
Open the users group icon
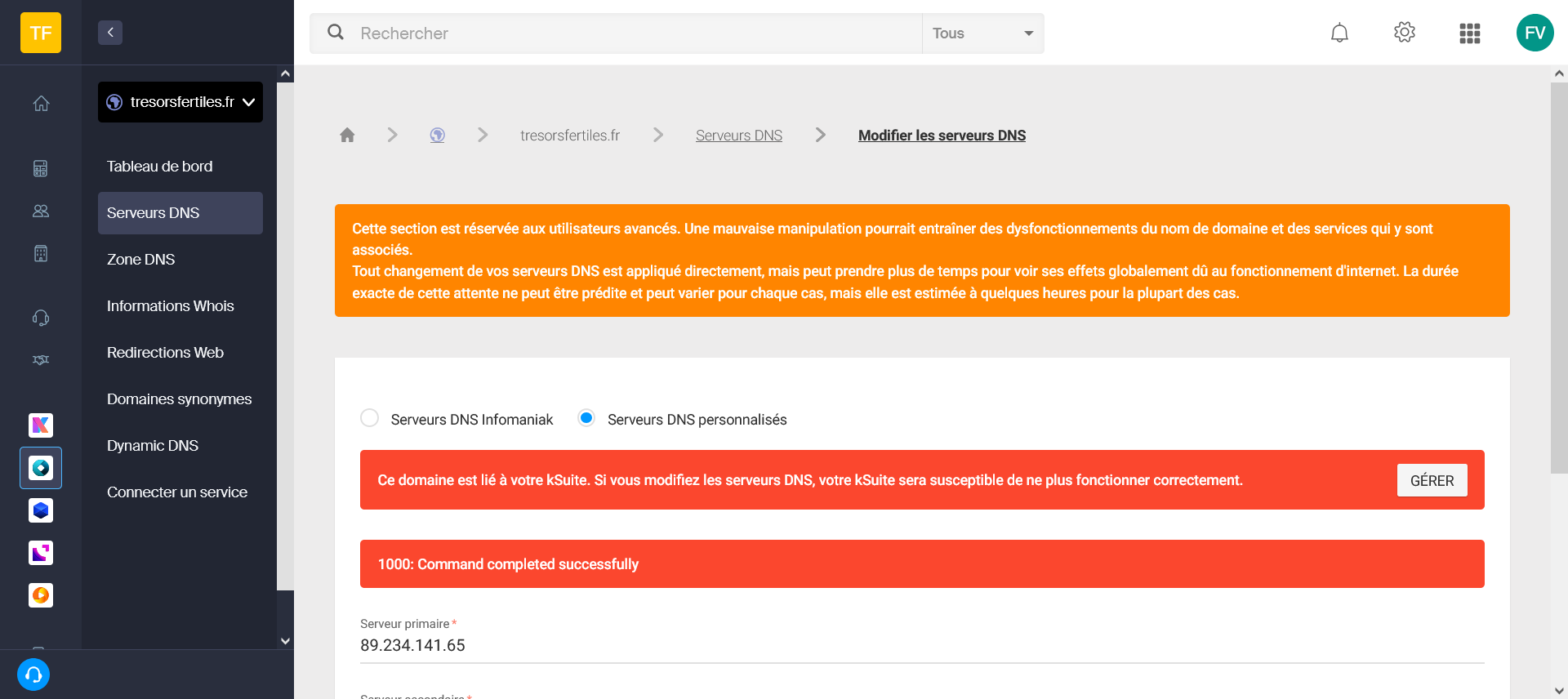pyautogui.click(x=41, y=211)
